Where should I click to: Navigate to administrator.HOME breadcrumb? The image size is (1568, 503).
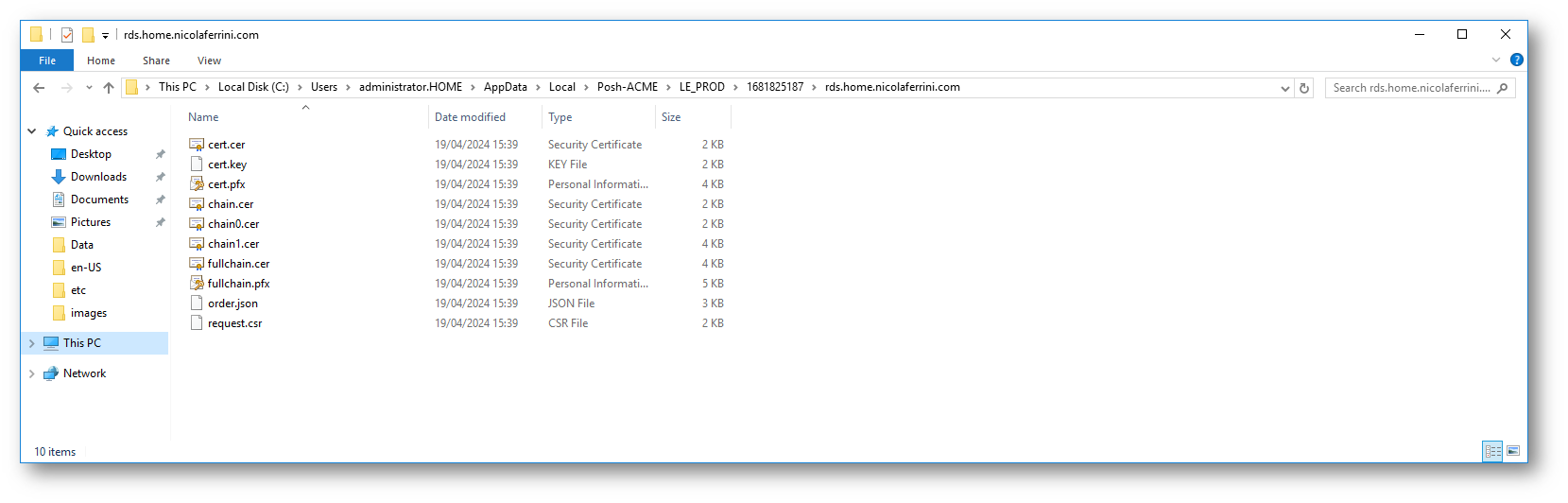pos(411,87)
